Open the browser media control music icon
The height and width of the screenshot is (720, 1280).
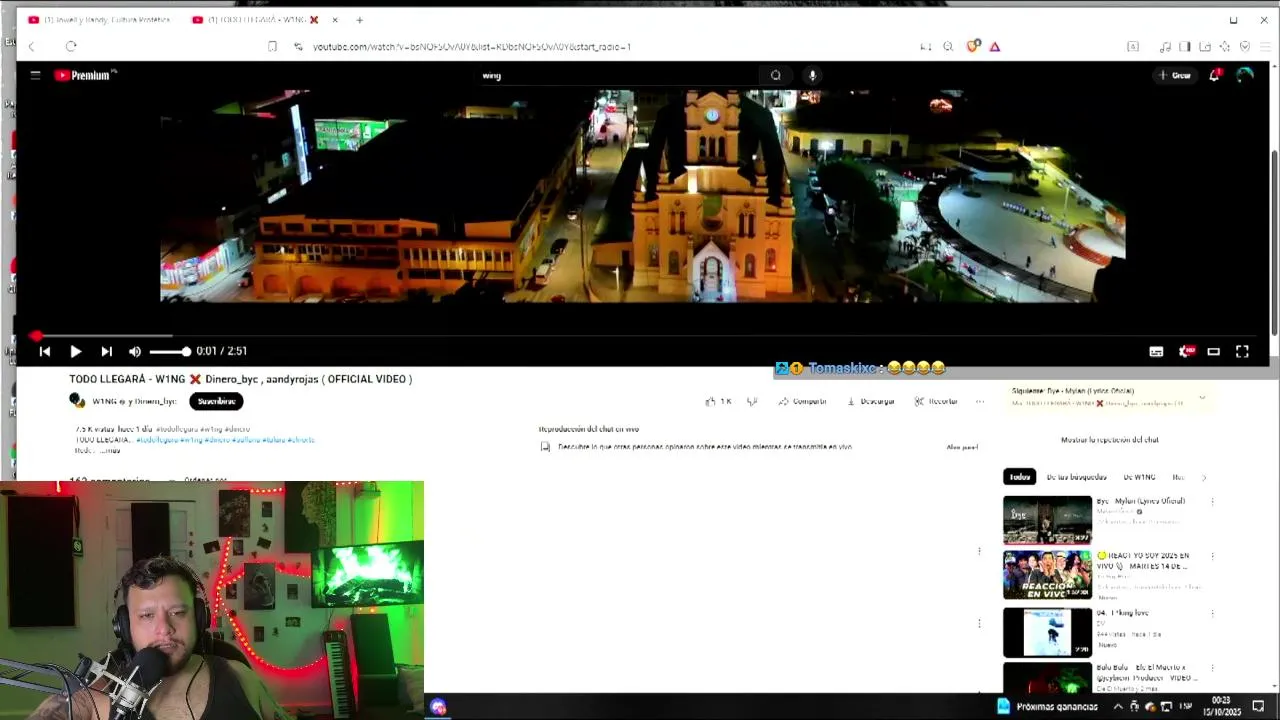(1165, 47)
